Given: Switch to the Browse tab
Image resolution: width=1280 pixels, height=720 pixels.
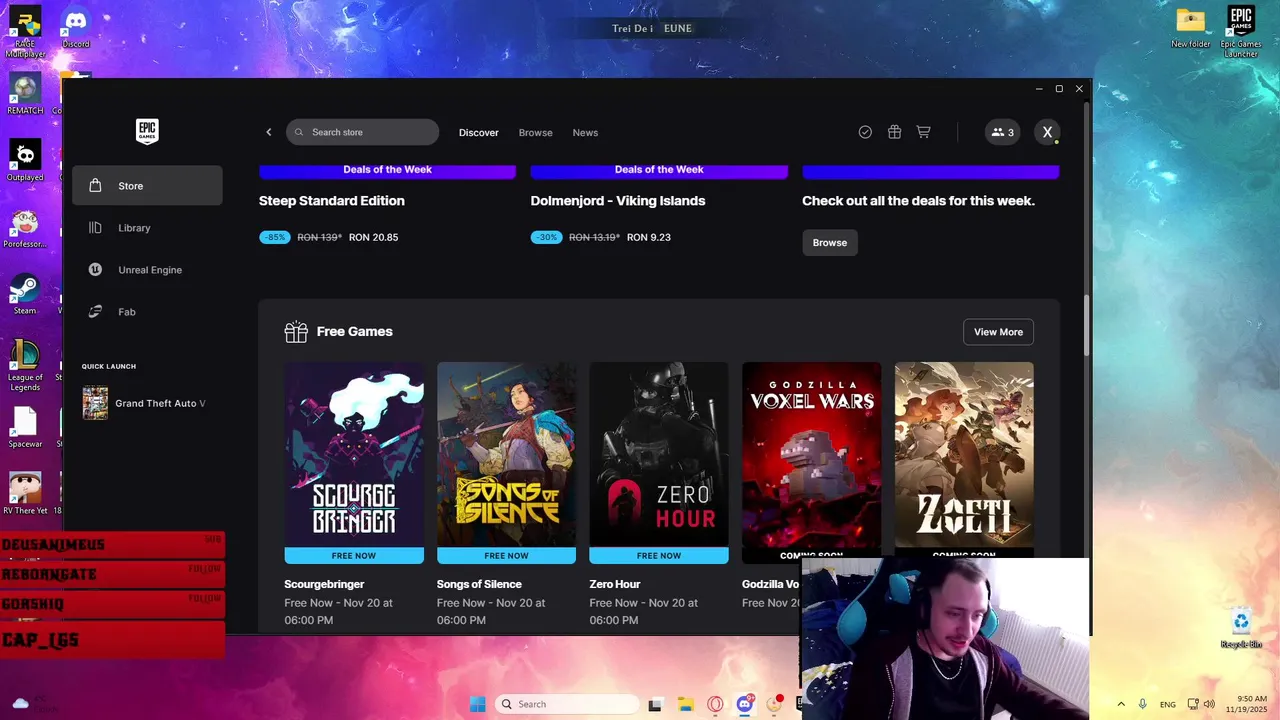Looking at the screenshot, I should (535, 132).
